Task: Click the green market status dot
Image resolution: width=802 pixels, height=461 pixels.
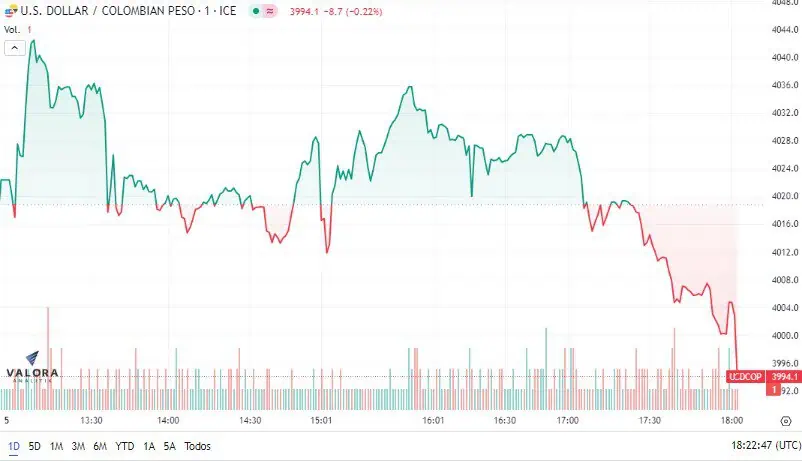Action: click(256, 11)
